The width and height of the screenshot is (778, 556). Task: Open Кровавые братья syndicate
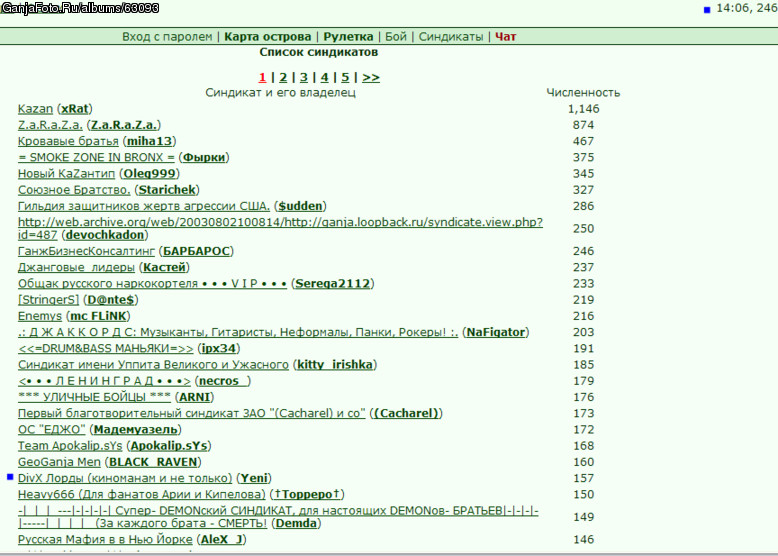[x=68, y=141]
